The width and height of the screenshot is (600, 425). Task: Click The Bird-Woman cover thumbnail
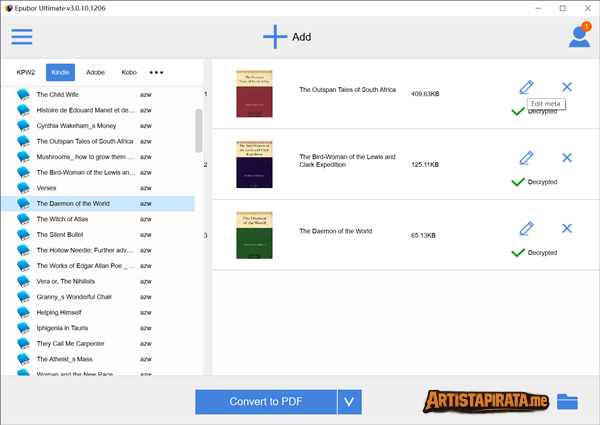(254, 164)
